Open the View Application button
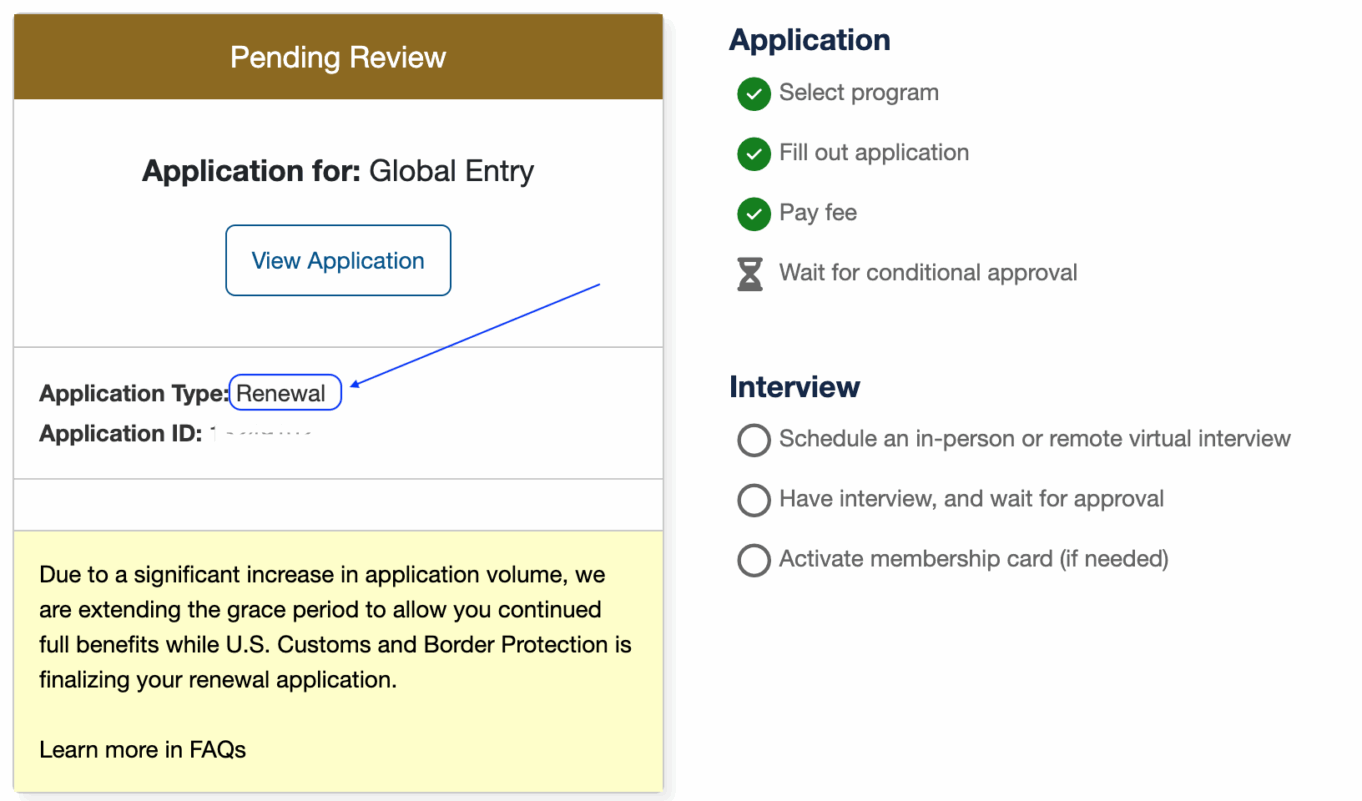Screen dimensions: 1362x801 coord(338,260)
